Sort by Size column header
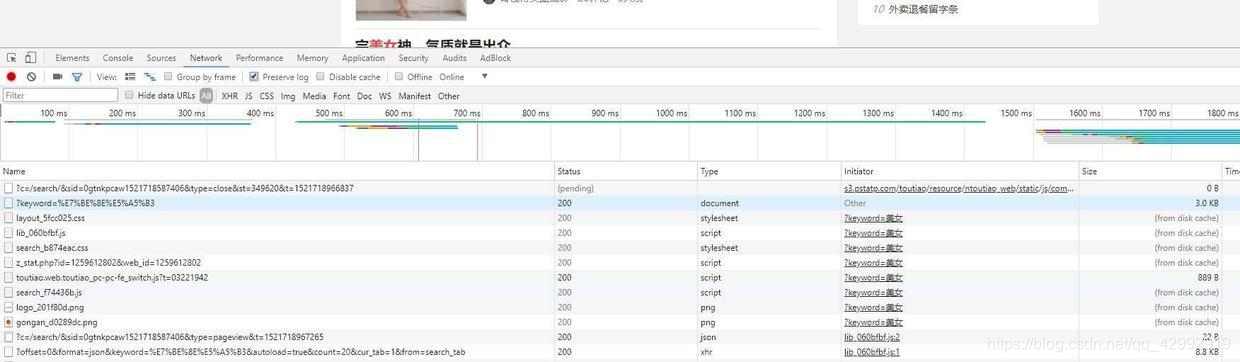This screenshot has width=1240, height=362. point(1151,172)
